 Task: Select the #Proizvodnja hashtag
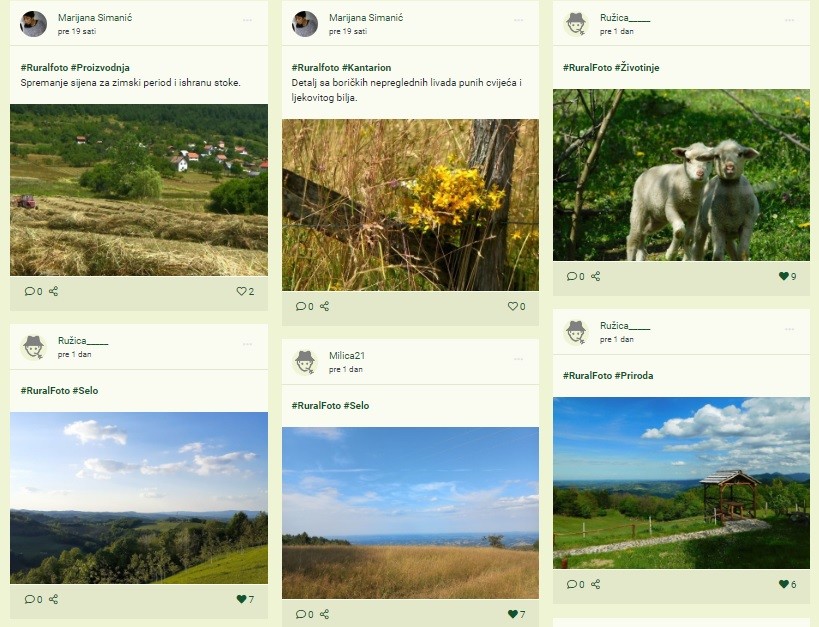[100, 67]
